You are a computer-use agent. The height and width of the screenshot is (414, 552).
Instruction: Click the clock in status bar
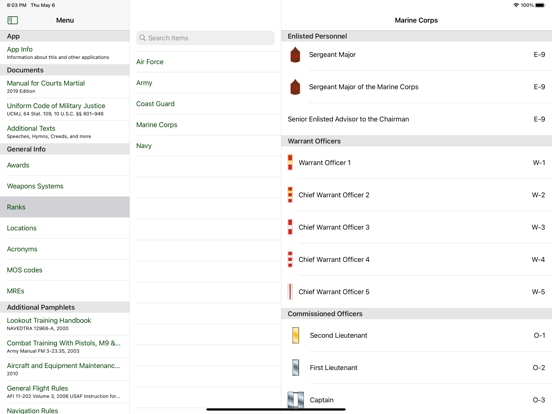(17, 5)
